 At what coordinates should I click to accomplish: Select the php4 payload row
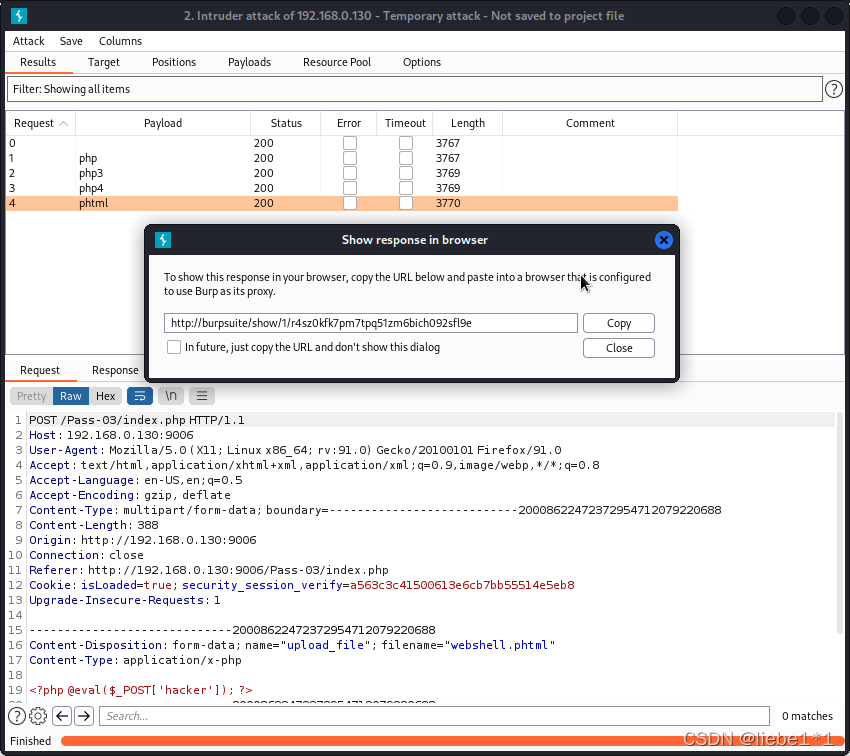[342, 188]
